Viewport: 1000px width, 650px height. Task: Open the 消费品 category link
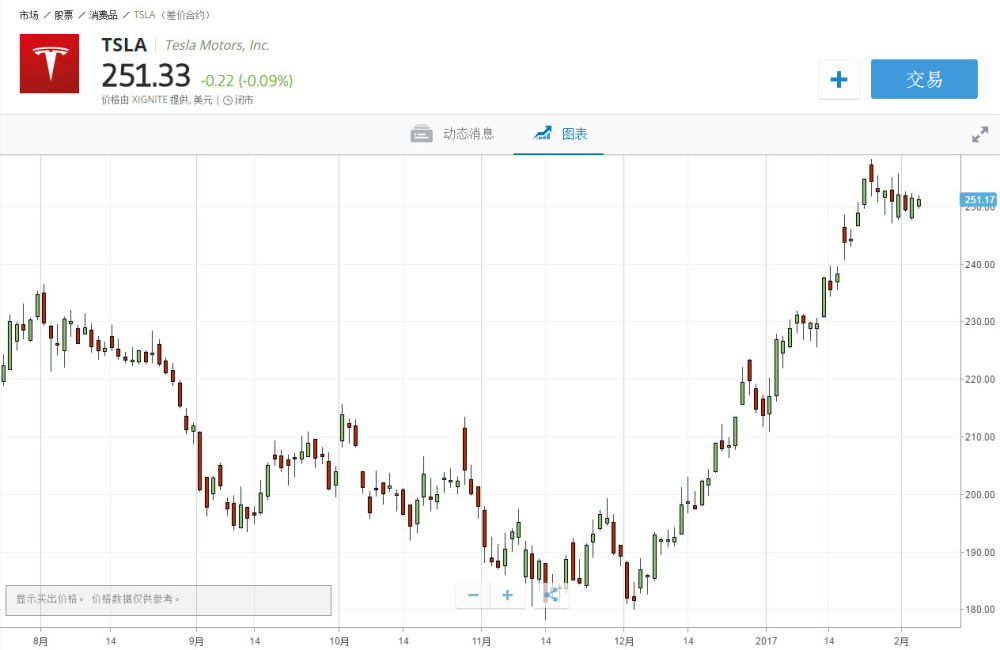(102, 15)
